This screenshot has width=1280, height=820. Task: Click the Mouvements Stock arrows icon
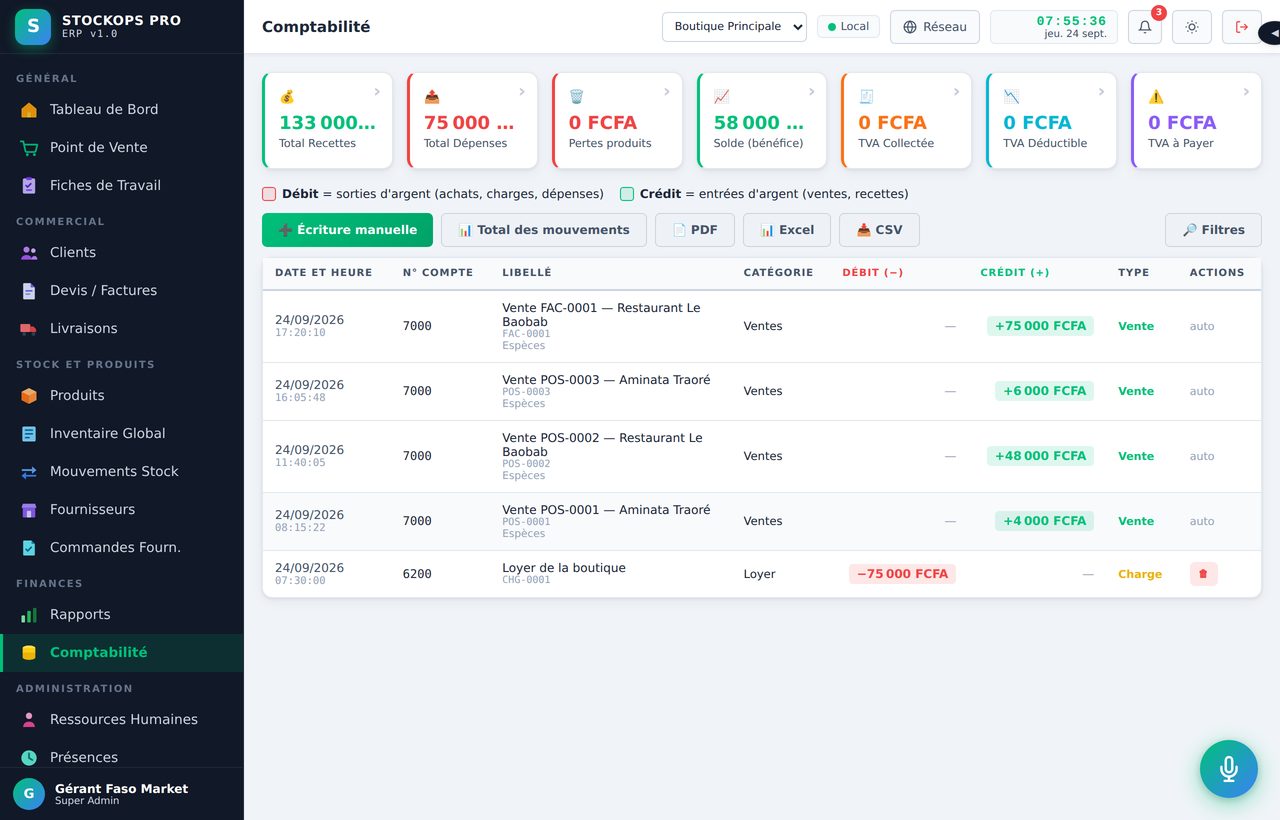[29, 472]
